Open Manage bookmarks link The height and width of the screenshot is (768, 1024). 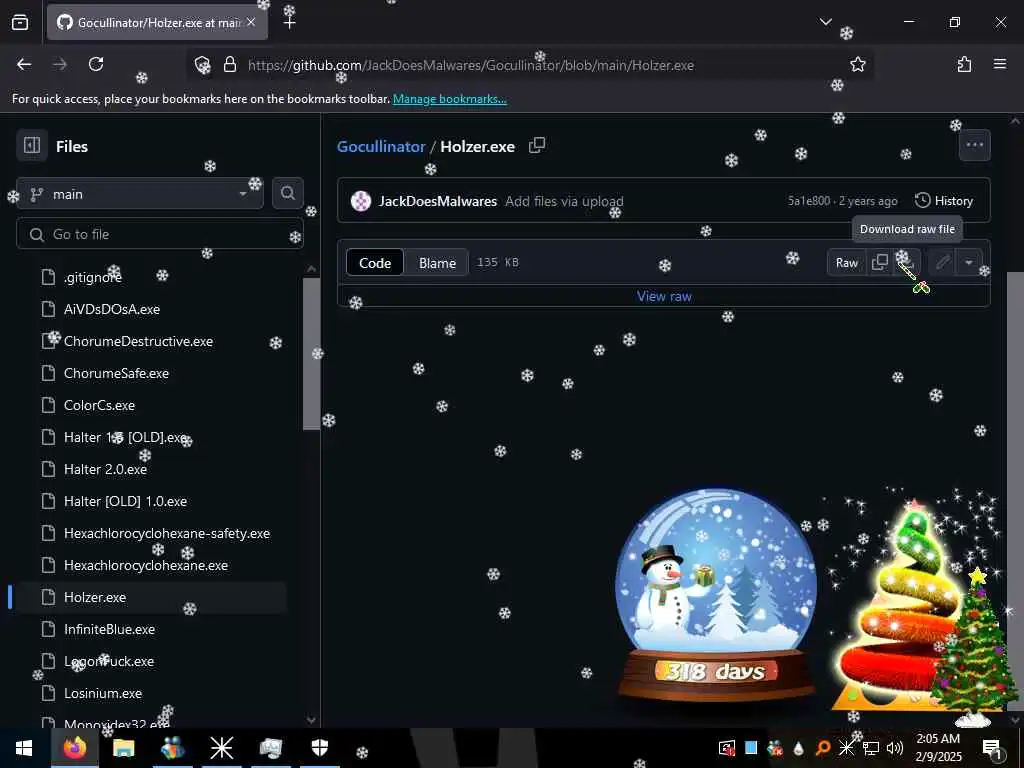449,99
